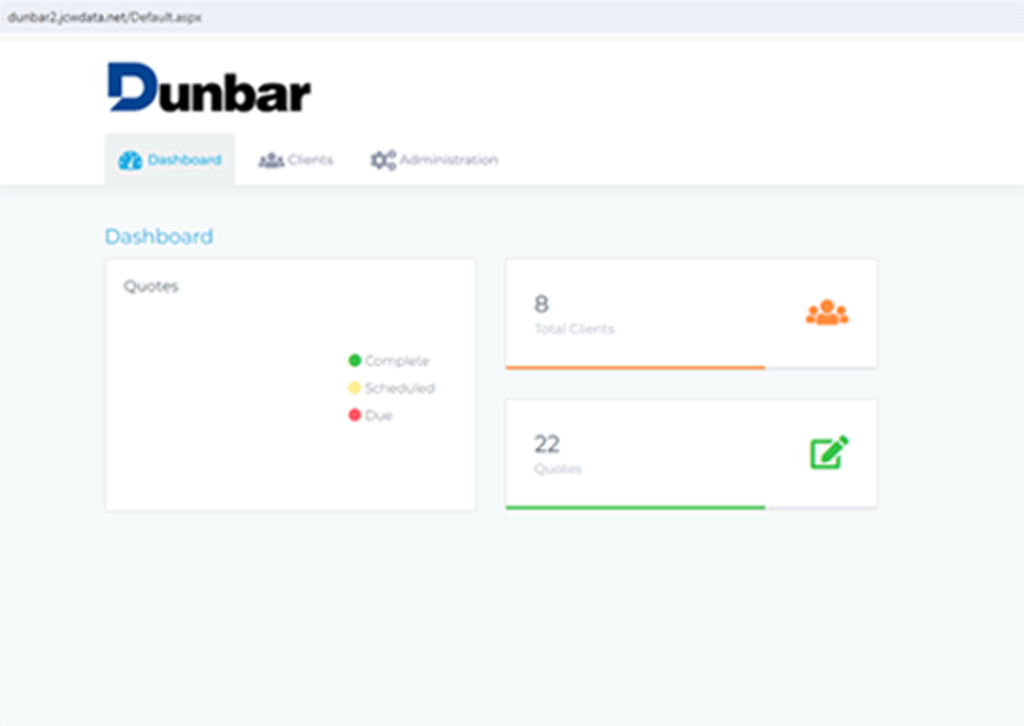The width and height of the screenshot is (1024, 726).
Task: Toggle the Complete legend item
Action: pyautogui.click(x=389, y=360)
